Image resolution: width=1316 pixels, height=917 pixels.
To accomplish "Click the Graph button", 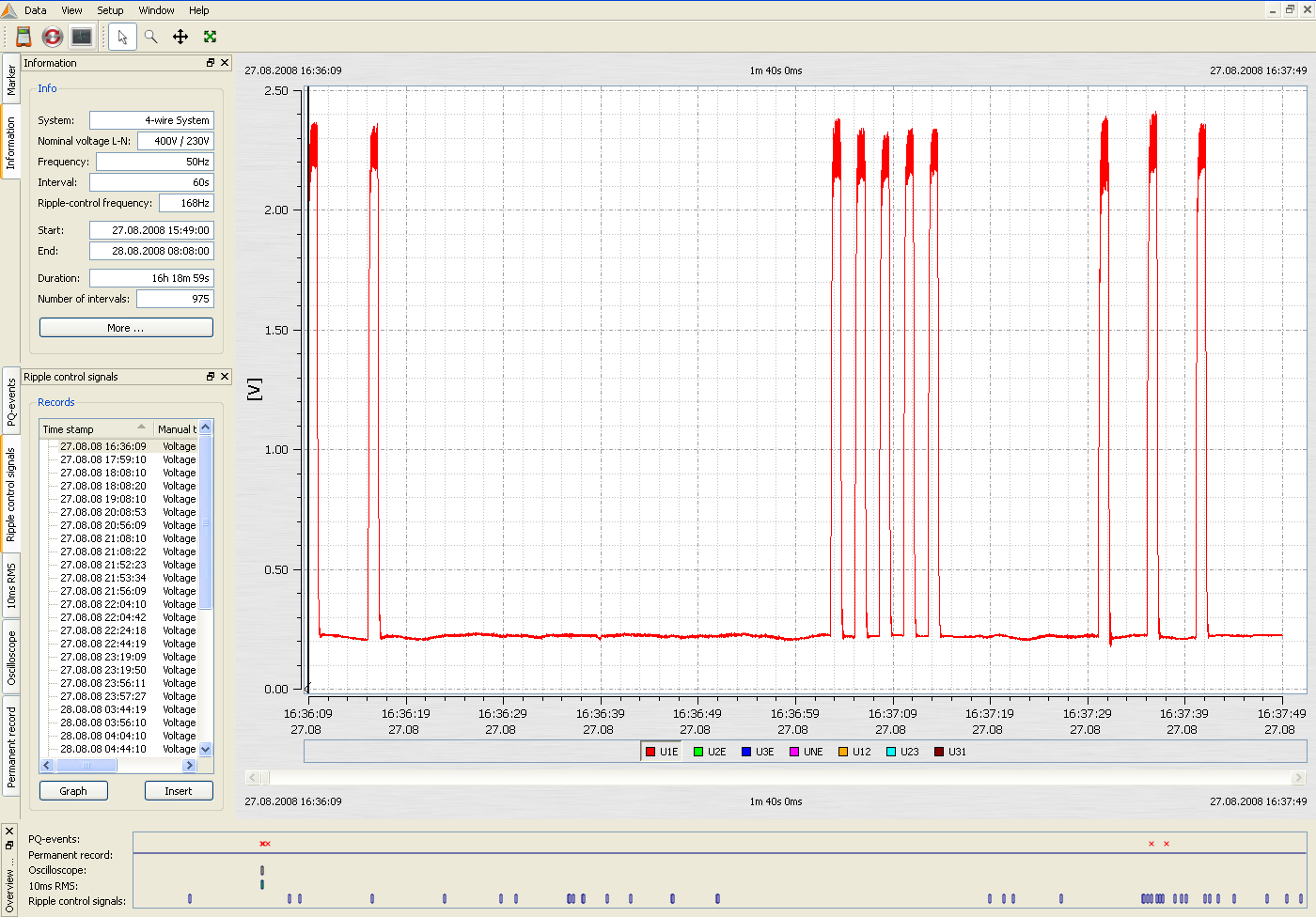I will click(73, 791).
